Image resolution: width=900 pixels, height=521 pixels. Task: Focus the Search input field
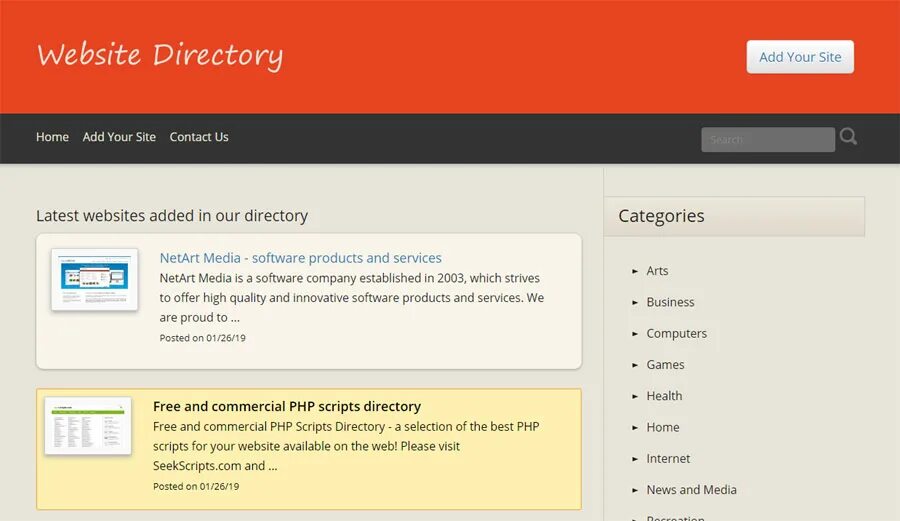tap(767, 140)
